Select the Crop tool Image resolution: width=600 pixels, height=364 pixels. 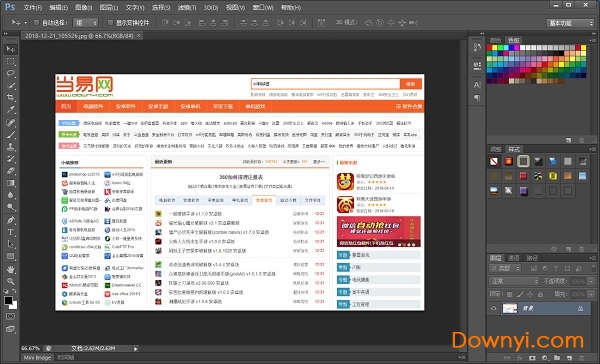[x=10, y=97]
